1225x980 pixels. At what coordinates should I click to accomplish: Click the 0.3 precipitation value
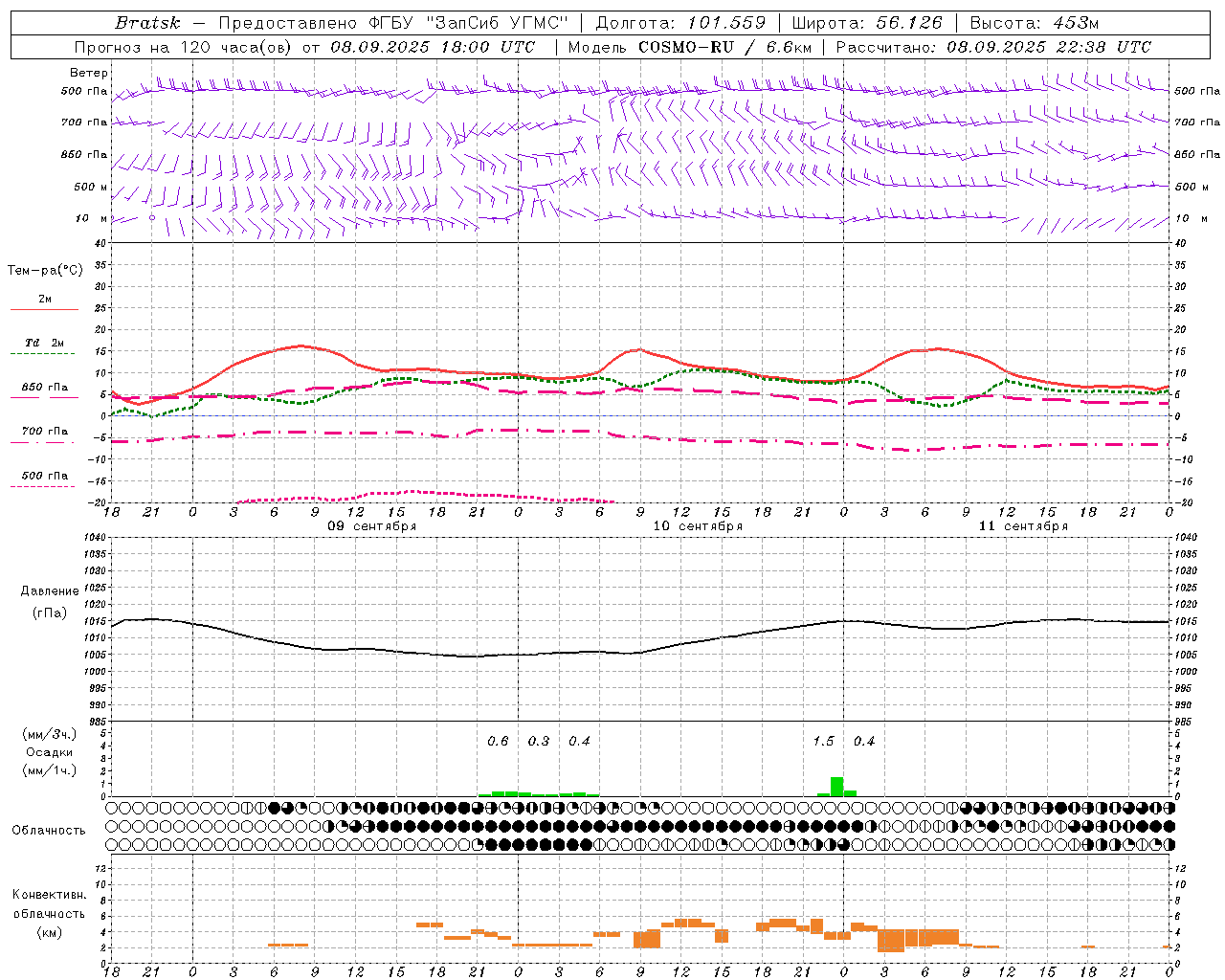[539, 741]
